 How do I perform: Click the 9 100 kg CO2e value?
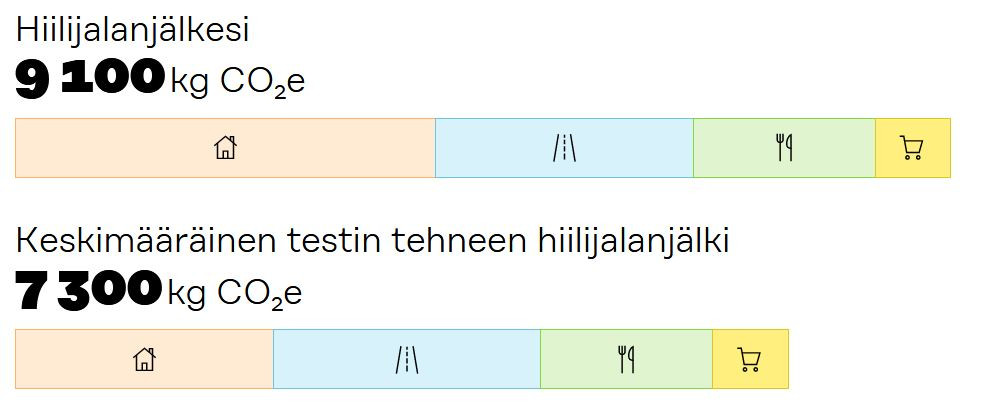[x=160, y=80]
